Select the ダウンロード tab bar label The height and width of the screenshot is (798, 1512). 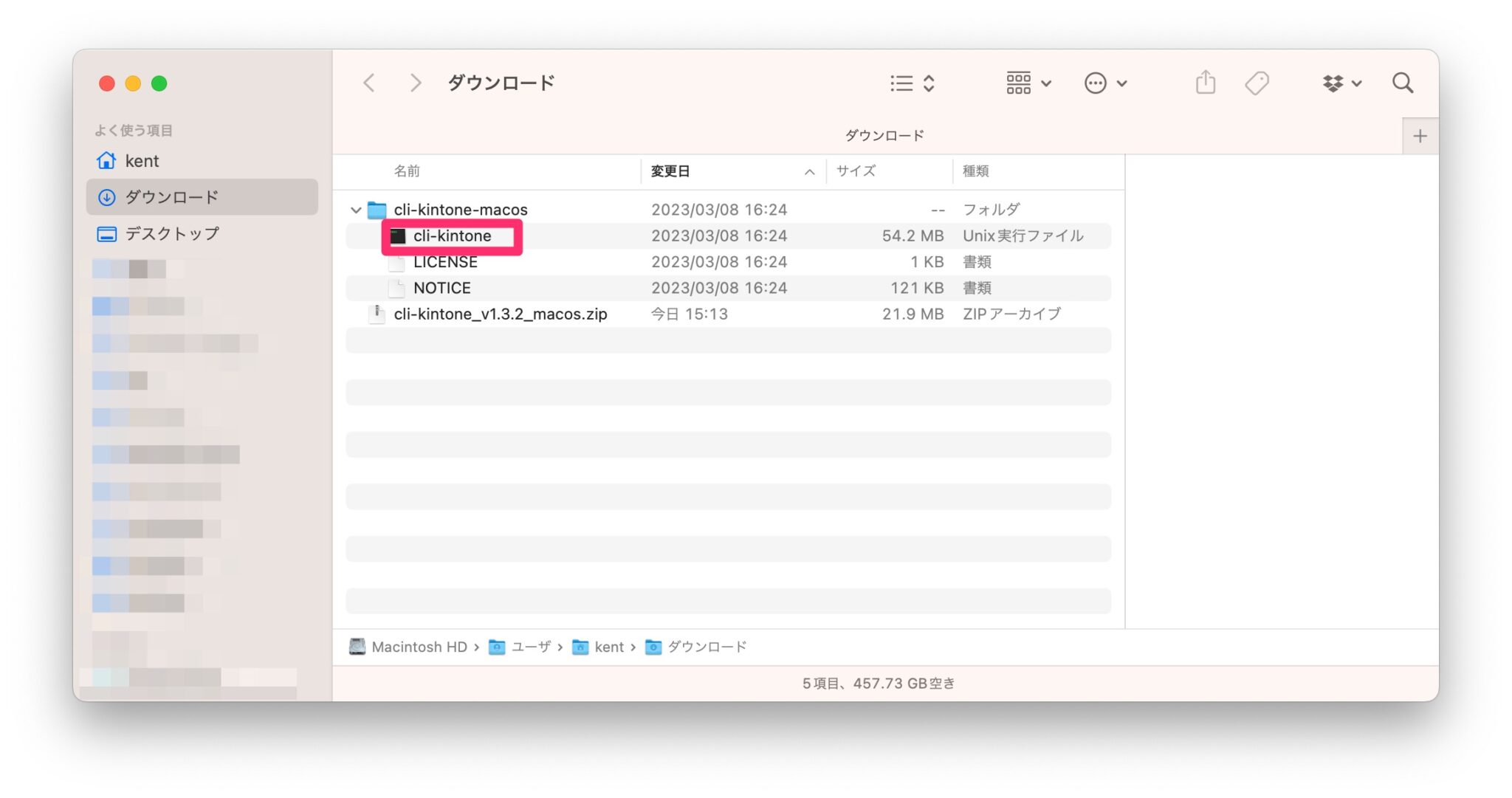[x=884, y=134]
